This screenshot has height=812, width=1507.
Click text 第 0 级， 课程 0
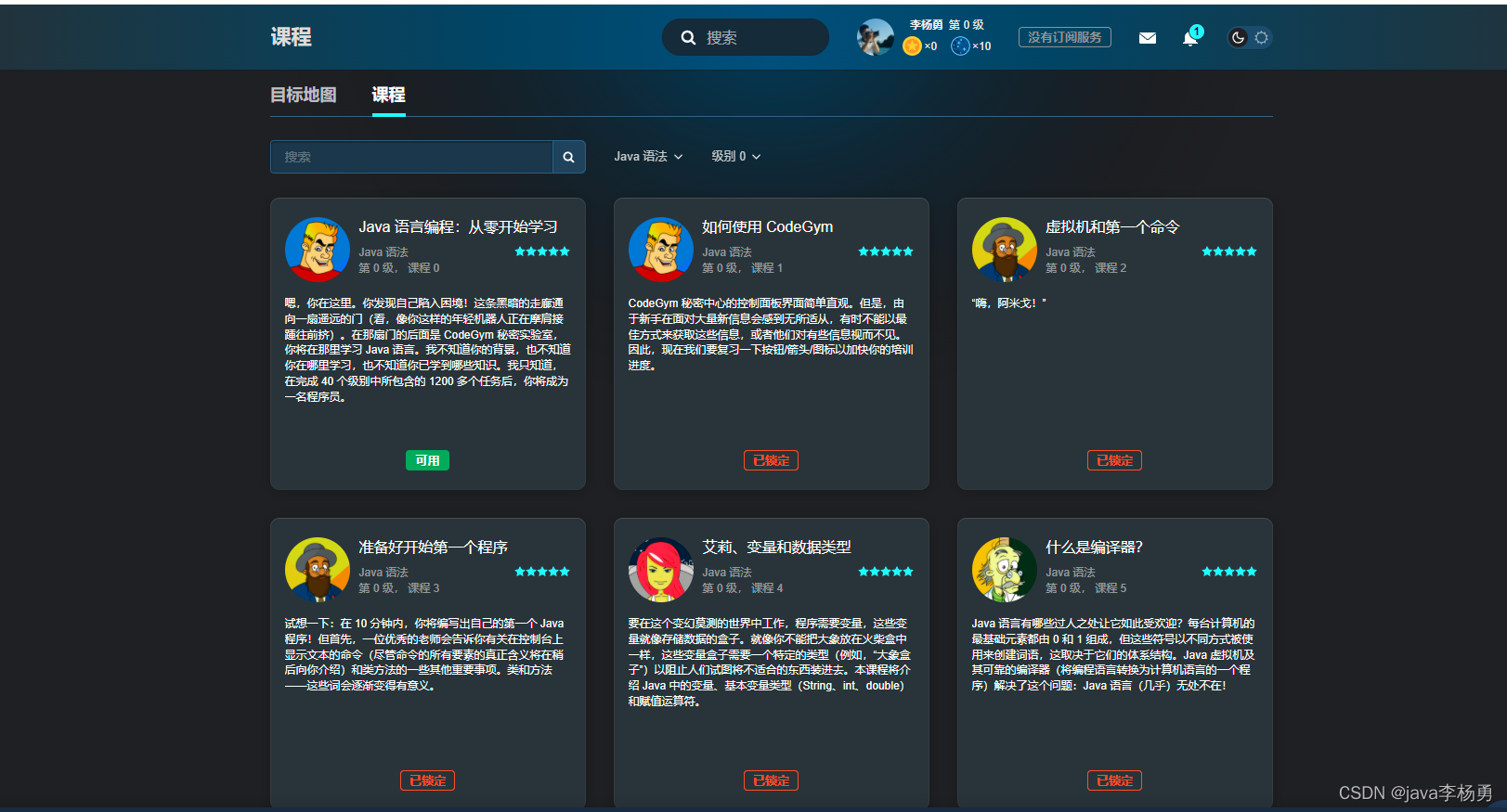point(399,268)
